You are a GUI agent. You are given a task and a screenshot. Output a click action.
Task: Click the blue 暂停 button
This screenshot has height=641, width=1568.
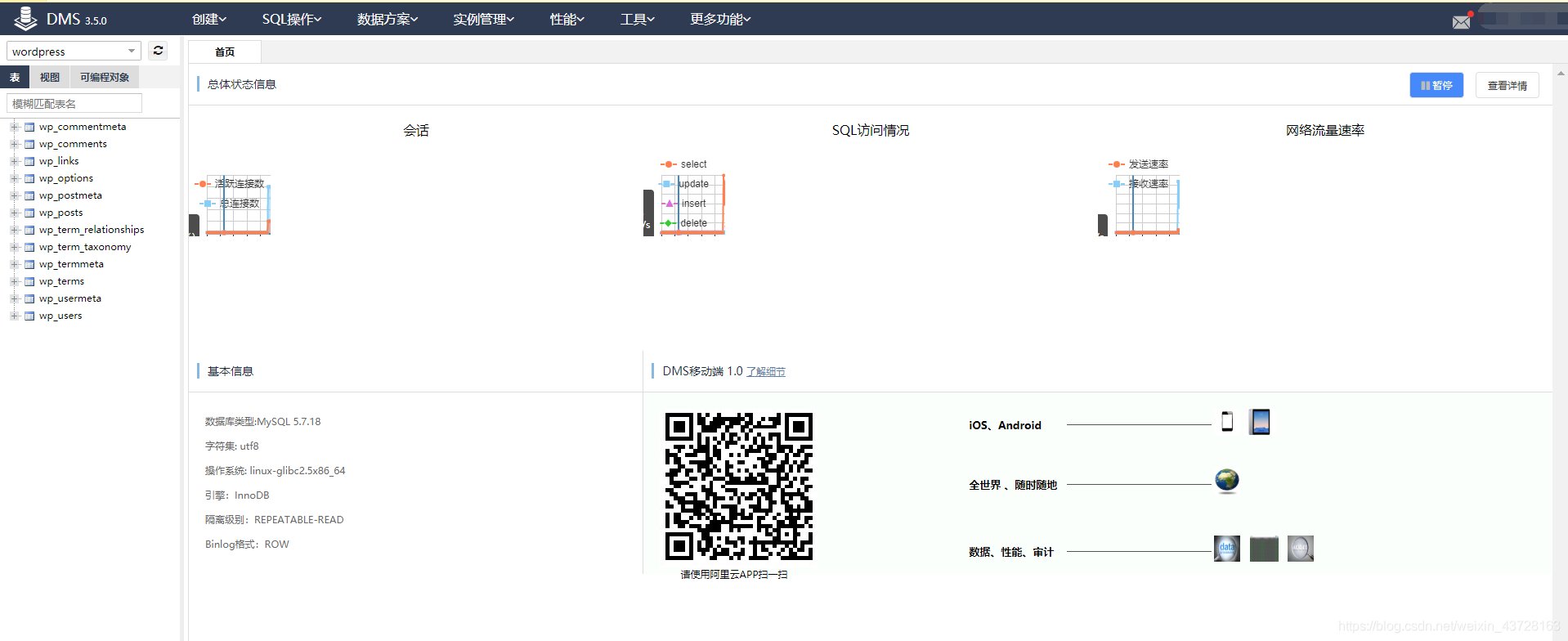pos(1436,85)
